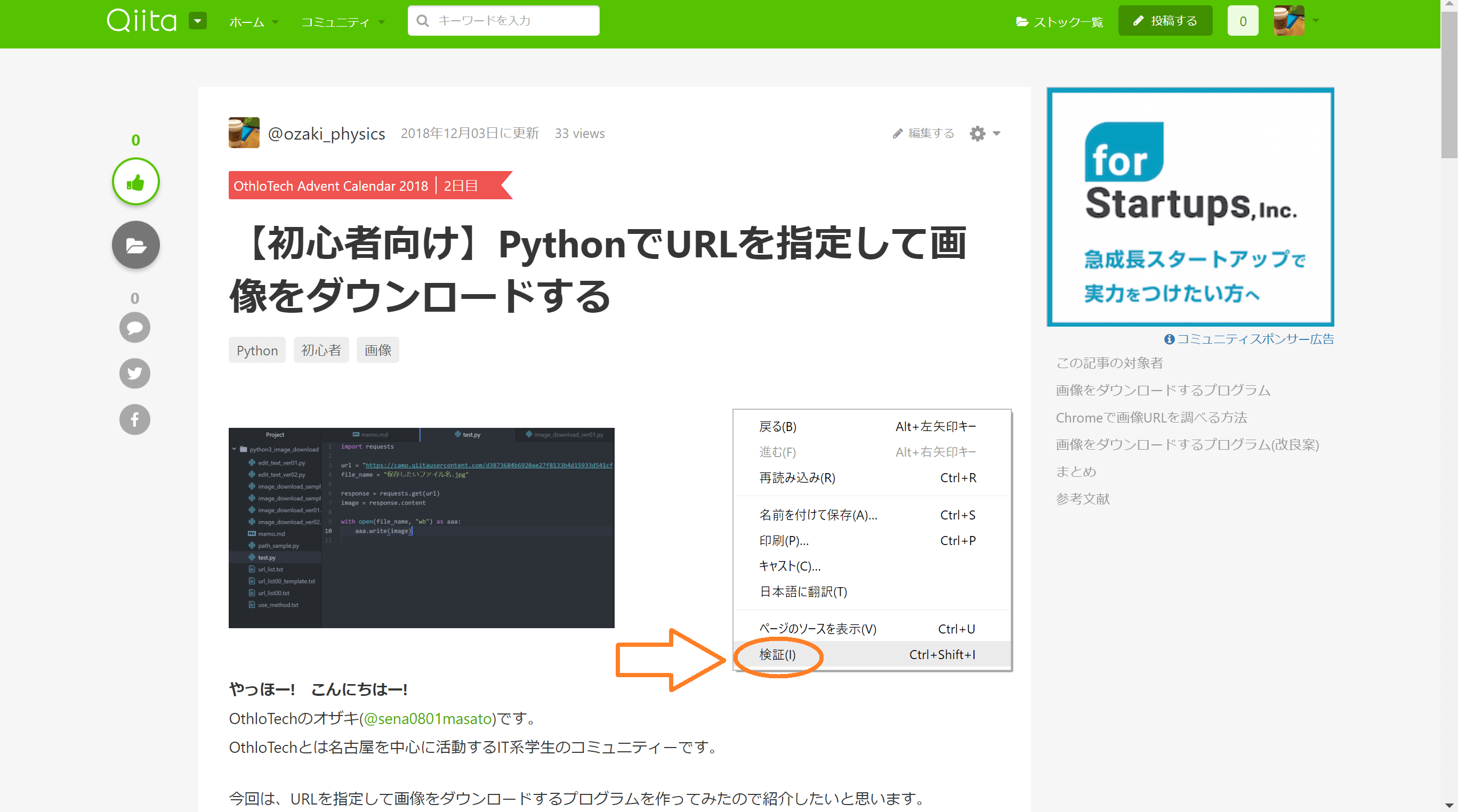Jump to まとめ section in contents
1458x812 pixels.
pos(1076,472)
